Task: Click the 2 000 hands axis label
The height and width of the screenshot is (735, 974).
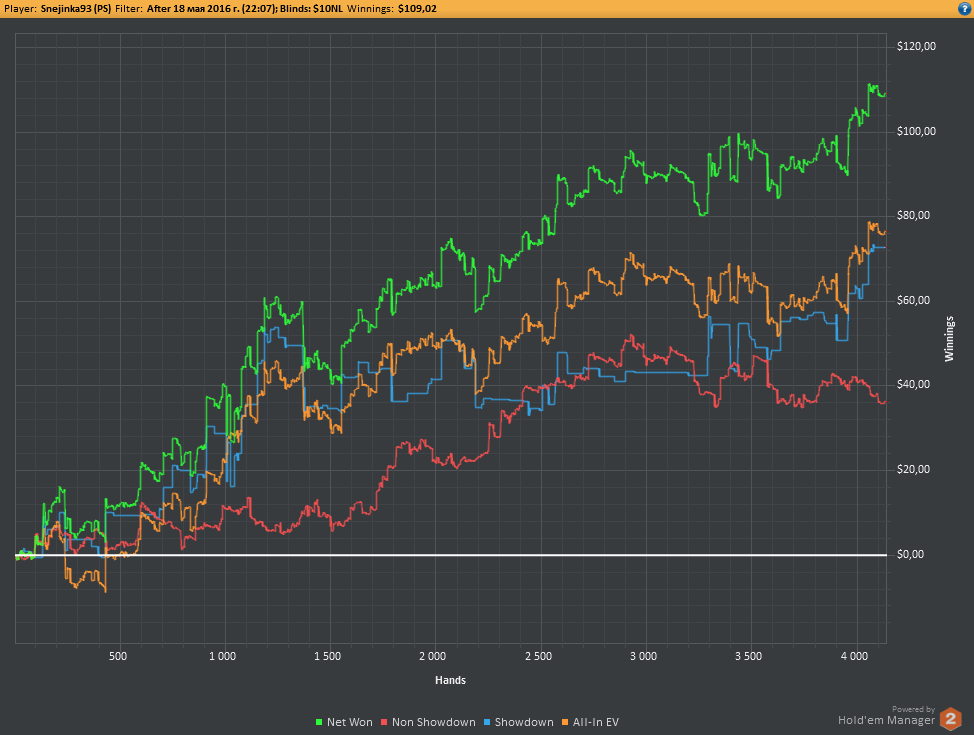Action: click(x=432, y=656)
